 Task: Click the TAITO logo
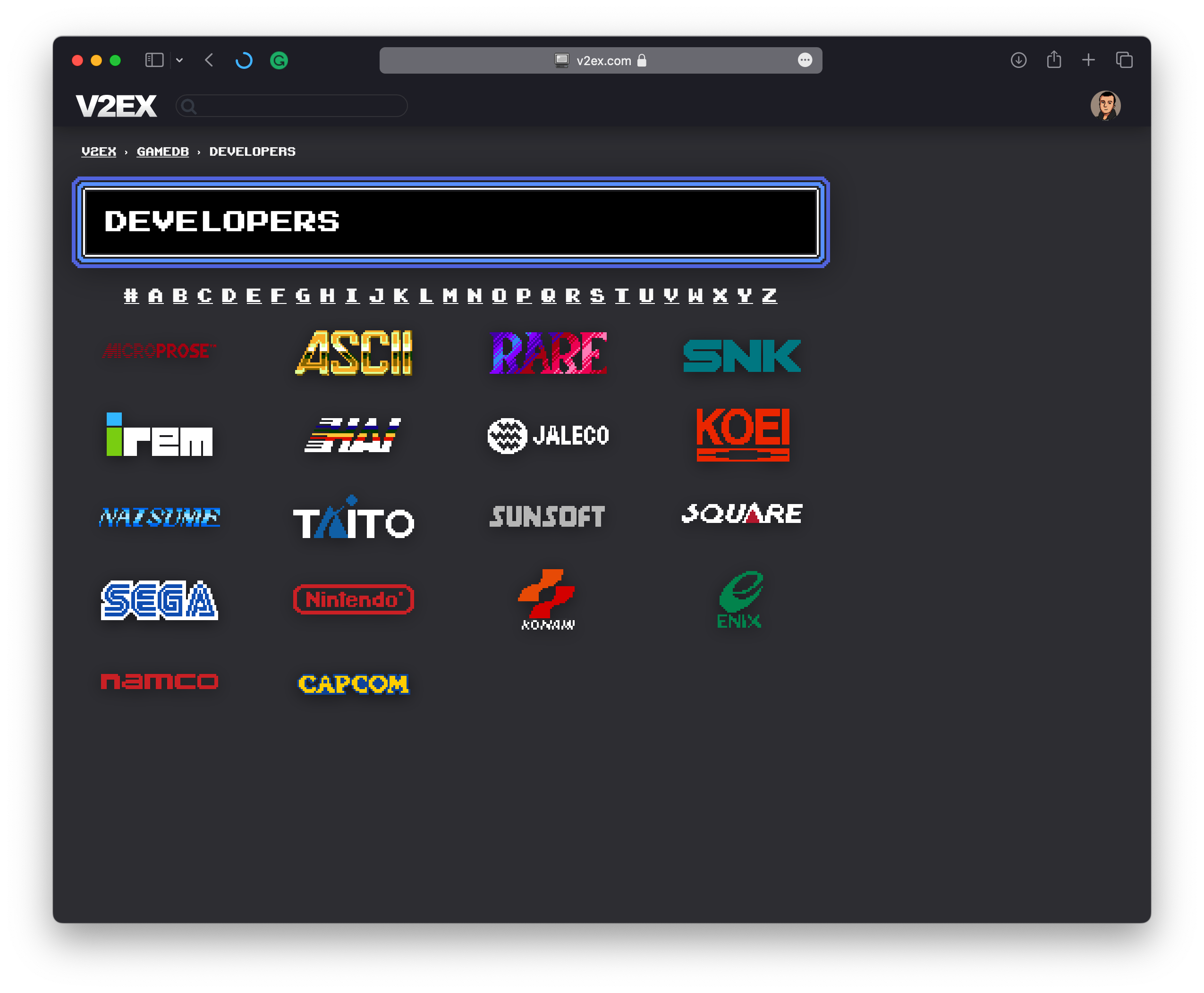[x=353, y=522]
